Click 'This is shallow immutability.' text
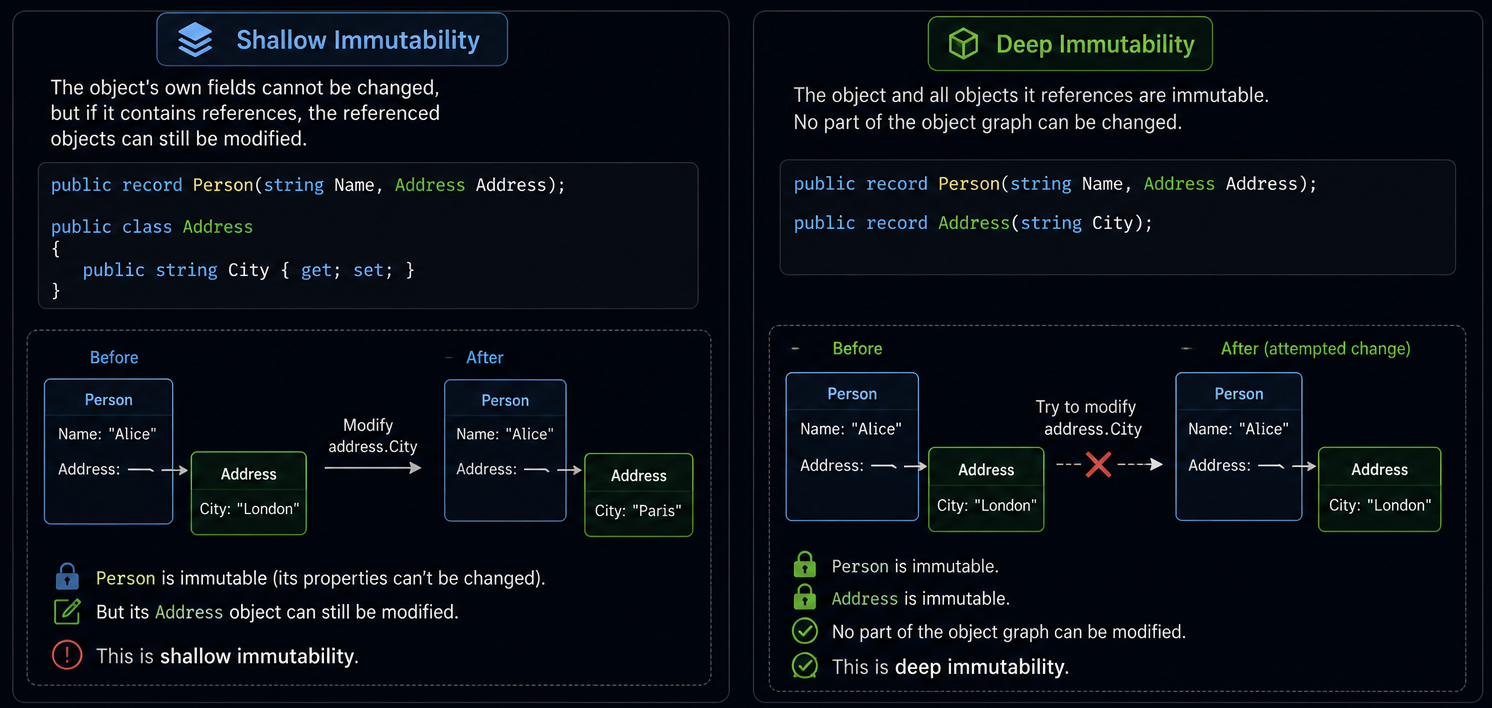1492x708 pixels. coord(227,656)
